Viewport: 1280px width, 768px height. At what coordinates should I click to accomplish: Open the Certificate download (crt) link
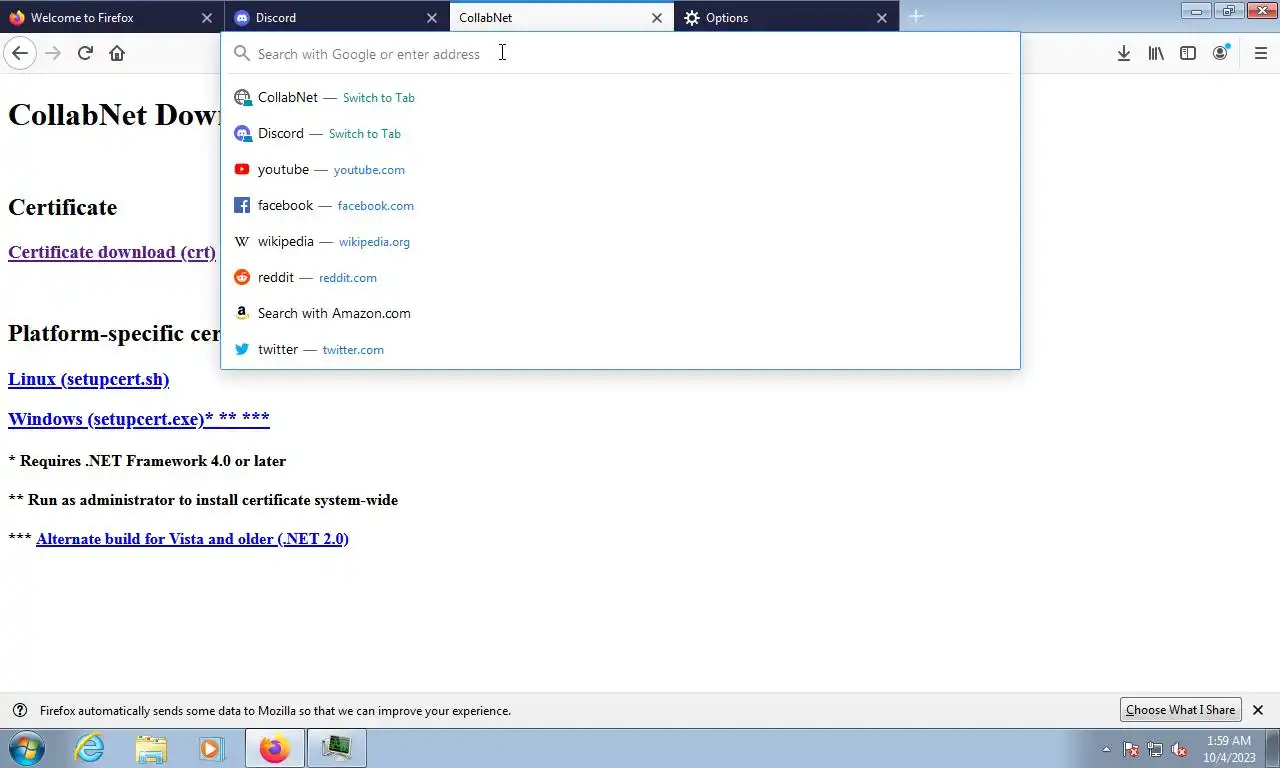click(x=112, y=252)
